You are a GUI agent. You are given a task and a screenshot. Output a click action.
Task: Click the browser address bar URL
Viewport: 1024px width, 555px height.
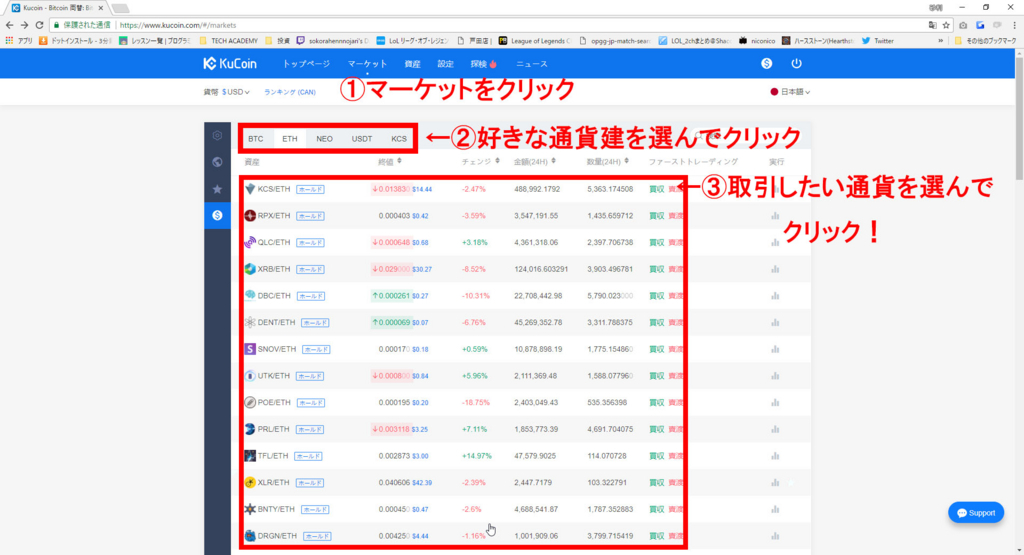coord(178,25)
